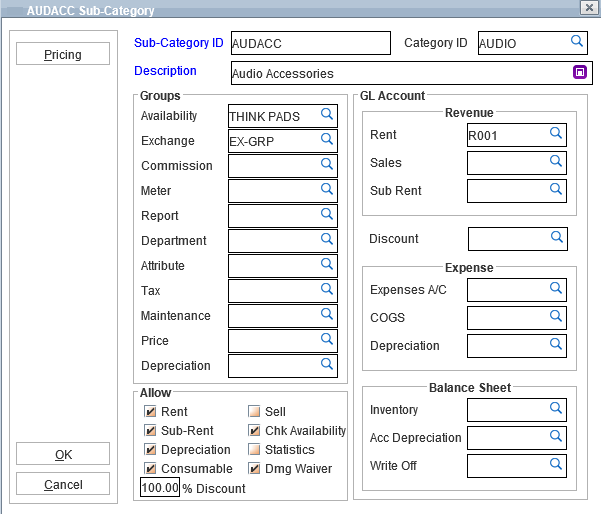Open Tax group lookup magnifier
Screen dimensions: 601x514
coord(326,289)
